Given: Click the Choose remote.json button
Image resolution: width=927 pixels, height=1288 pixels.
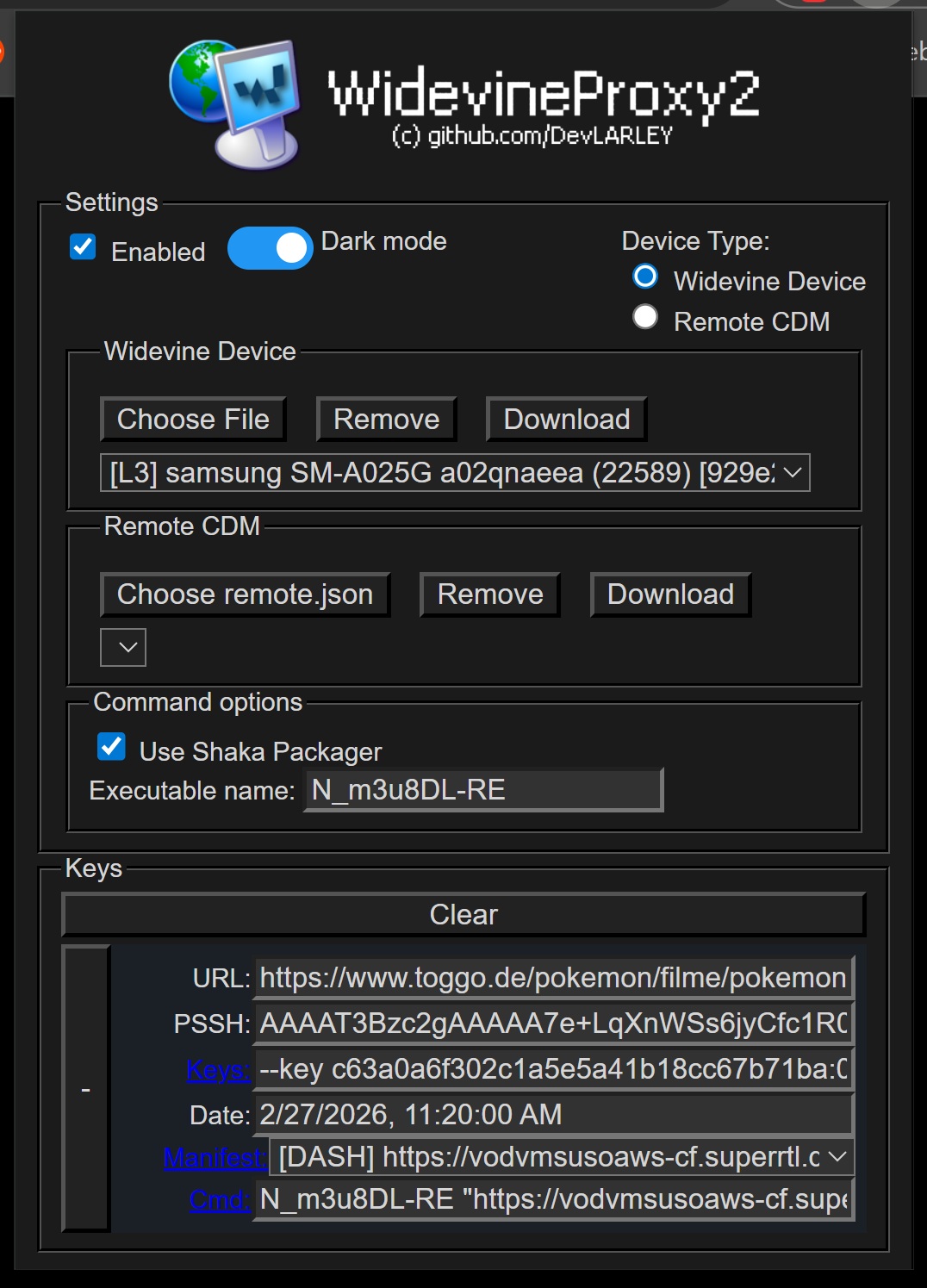Looking at the screenshot, I should (x=245, y=594).
